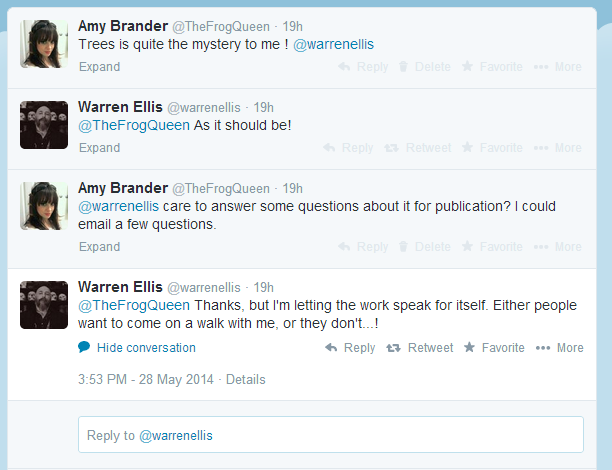Open More menu on first tweet
This screenshot has width=612, height=470.
point(558,67)
